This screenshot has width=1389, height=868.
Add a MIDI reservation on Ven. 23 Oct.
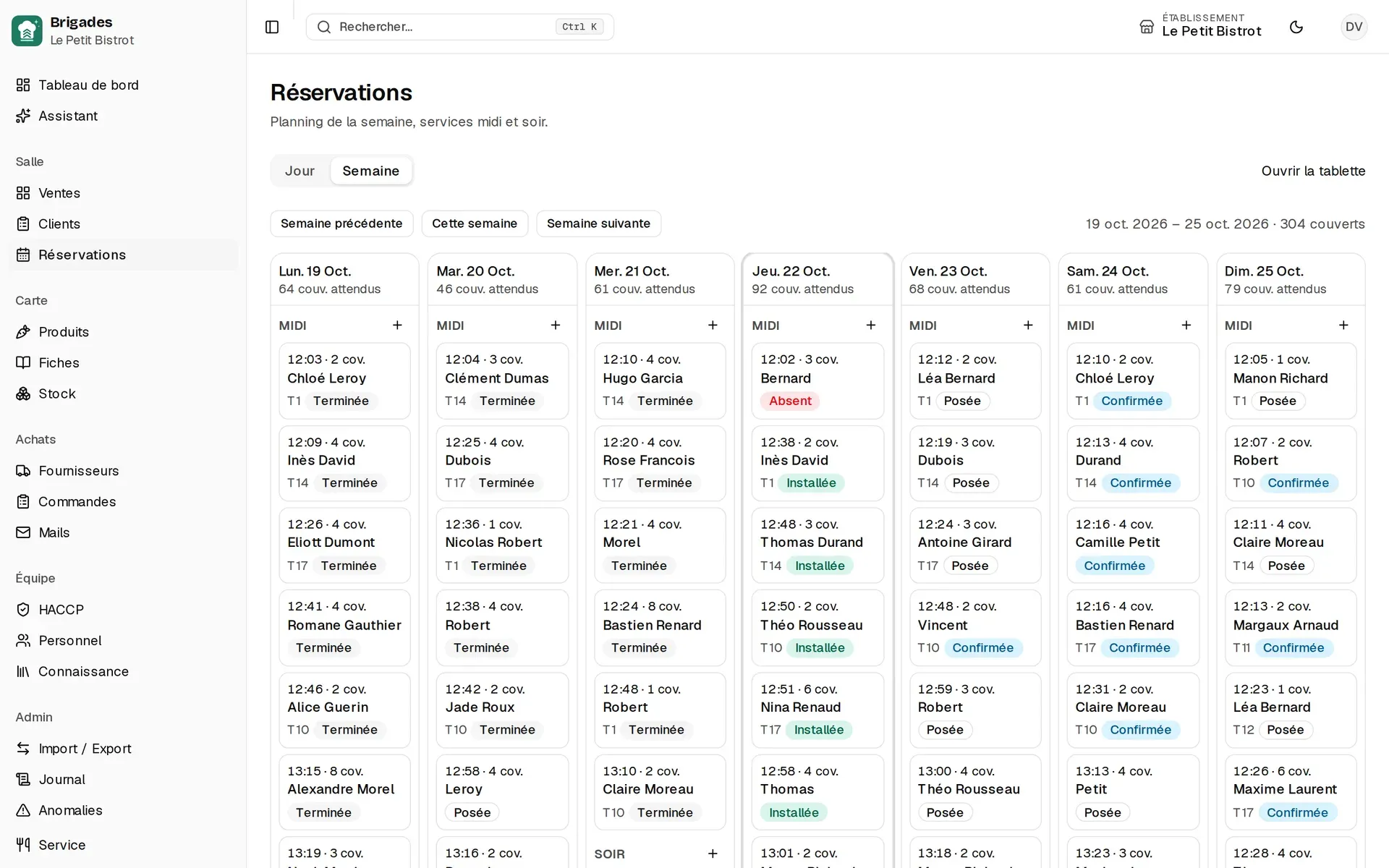coord(1028,325)
